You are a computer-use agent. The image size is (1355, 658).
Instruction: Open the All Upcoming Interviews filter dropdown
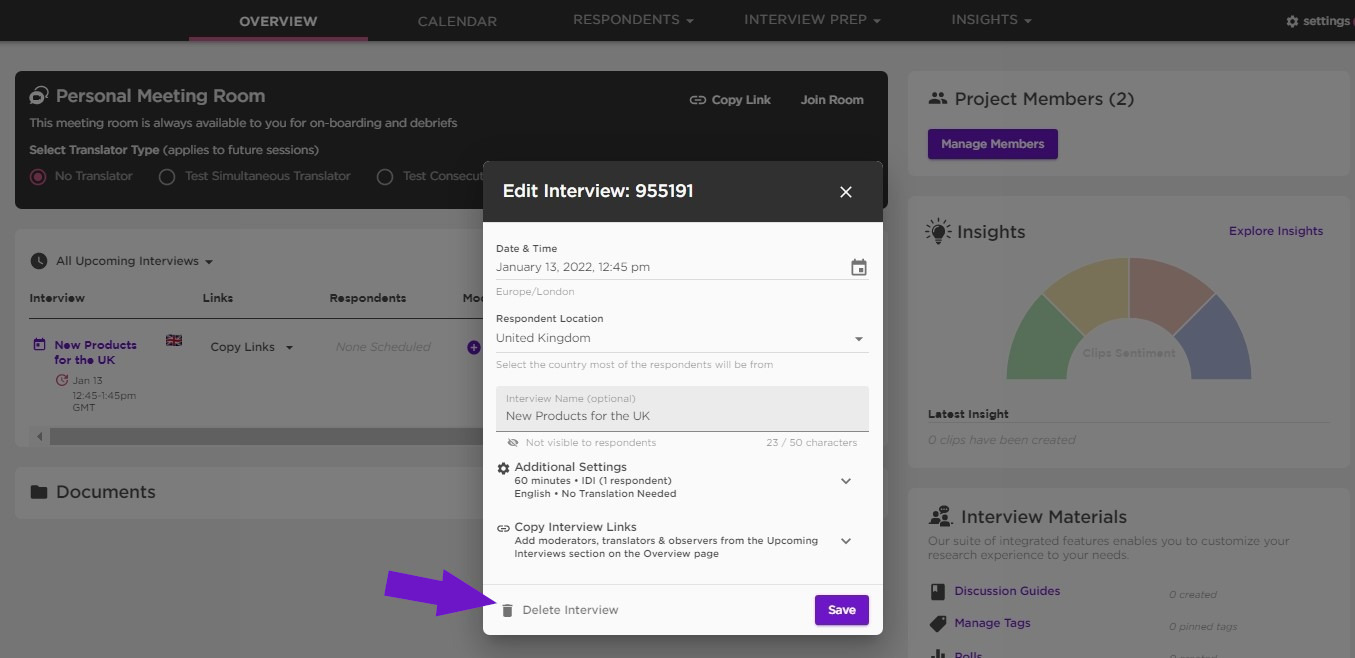coord(135,261)
